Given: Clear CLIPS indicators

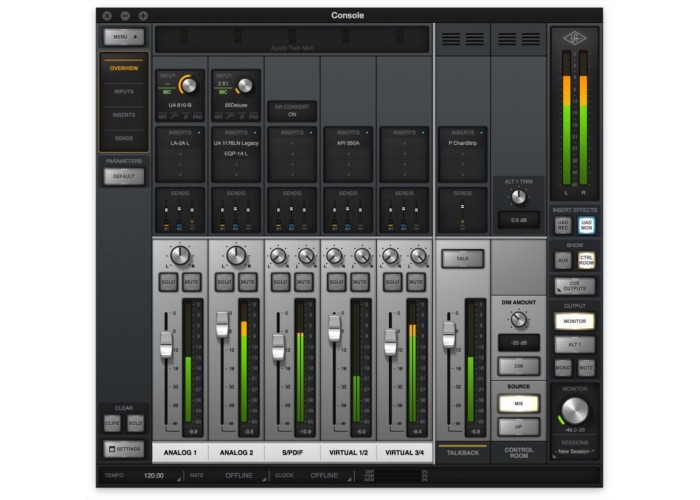Looking at the screenshot, I should pos(112,423).
